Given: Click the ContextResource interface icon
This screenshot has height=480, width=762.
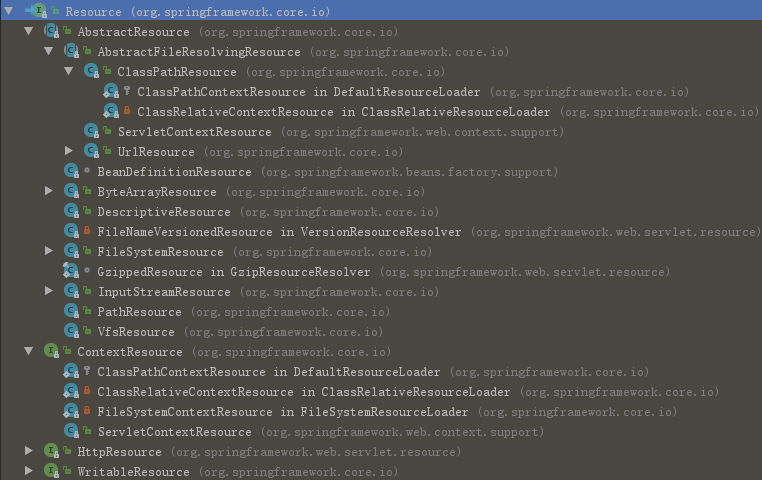Looking at the screenshot, I should click(x=51, y=352).
